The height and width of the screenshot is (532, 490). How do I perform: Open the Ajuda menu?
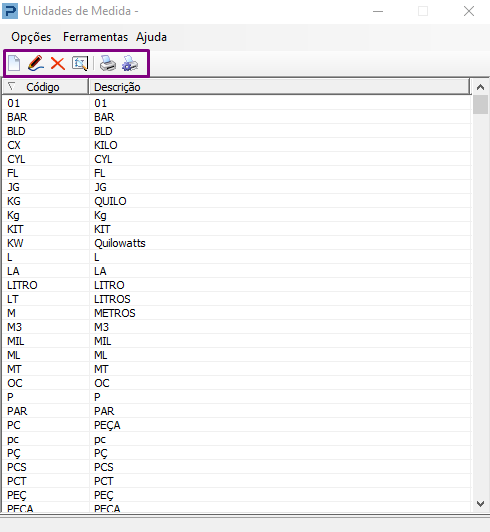151,37
